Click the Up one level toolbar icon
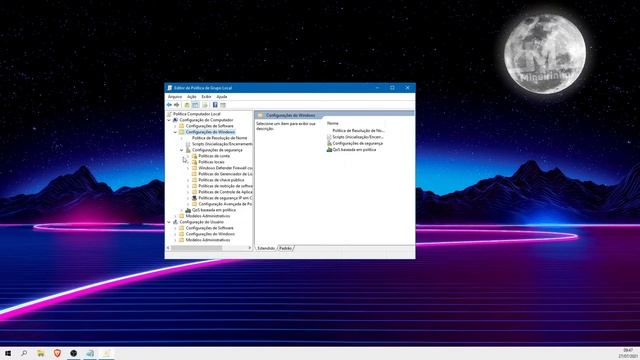The width and height of the screenshot is (640, 360). coord(187,105)
